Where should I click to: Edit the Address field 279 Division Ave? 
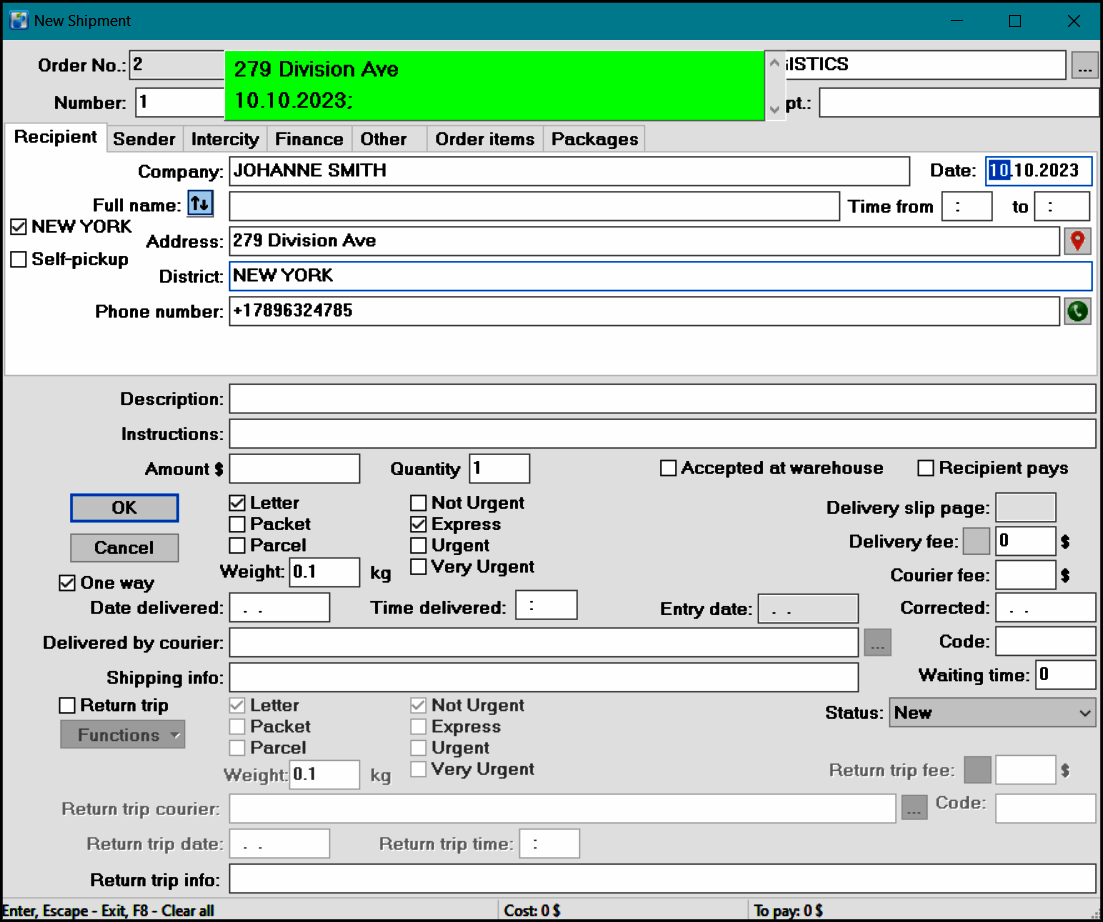[x=644, y=241]
